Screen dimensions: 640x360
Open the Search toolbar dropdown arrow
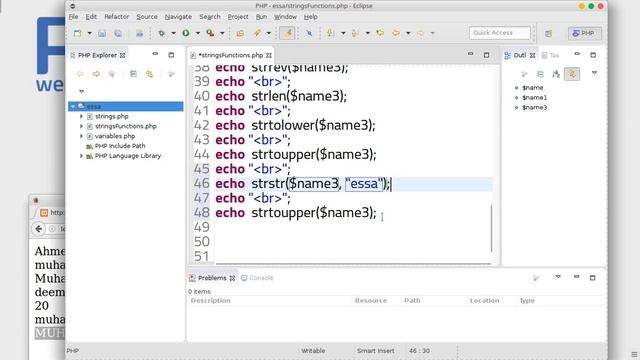coord(269,33)
